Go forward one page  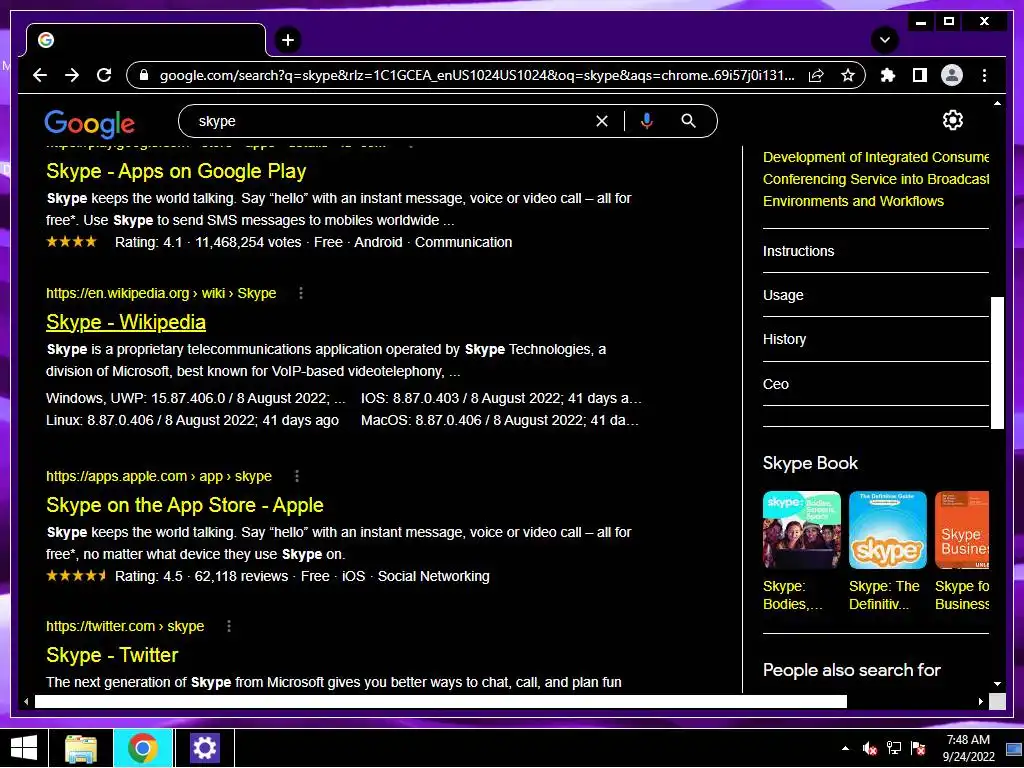coord(72,75)
